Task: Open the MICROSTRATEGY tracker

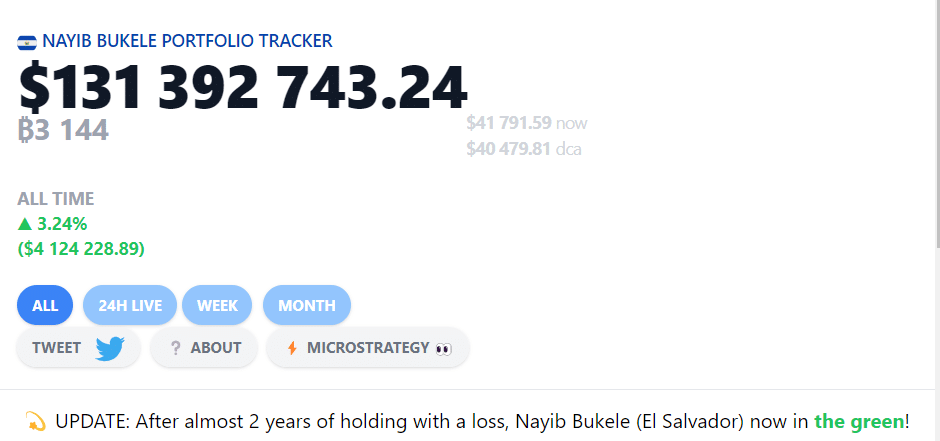Action: click(x=367, y=348)
